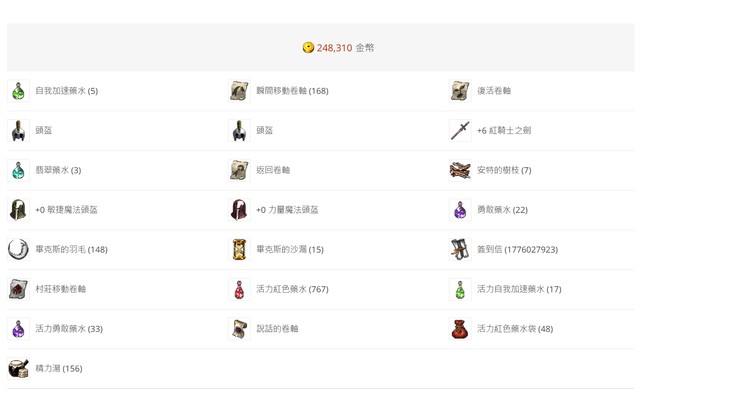The image size is (750, 400).
Task: Click the 村莊移動卷軸 item label
Action: click(x=60, y=289)
